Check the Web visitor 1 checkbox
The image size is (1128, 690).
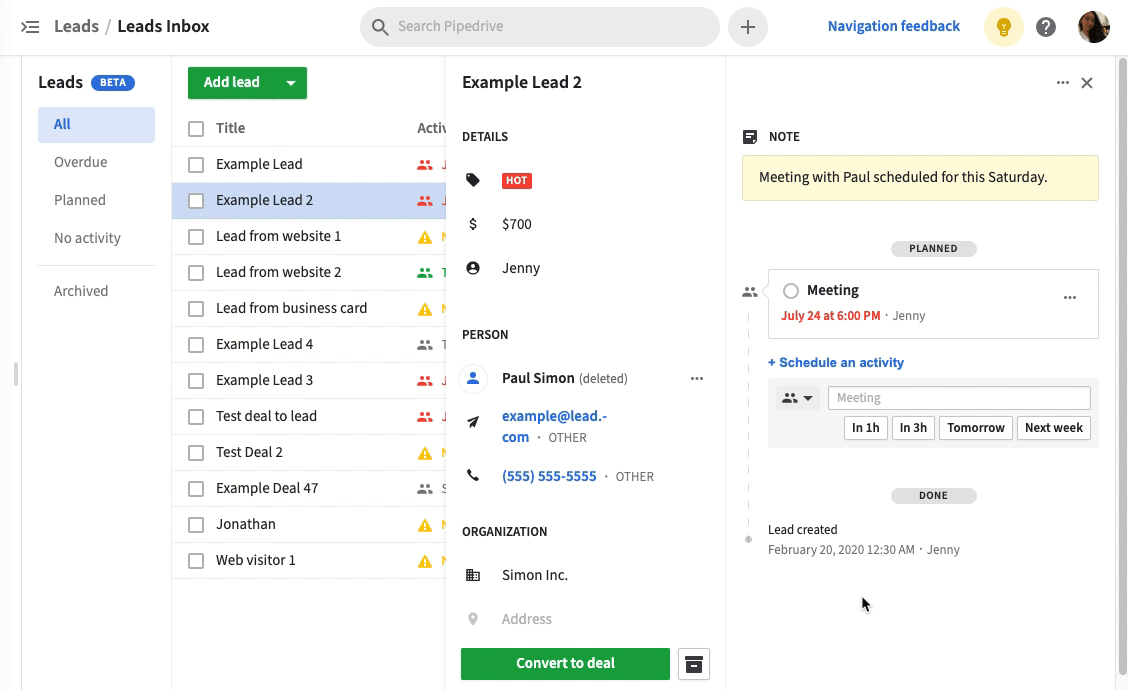[x=196, y=560]
